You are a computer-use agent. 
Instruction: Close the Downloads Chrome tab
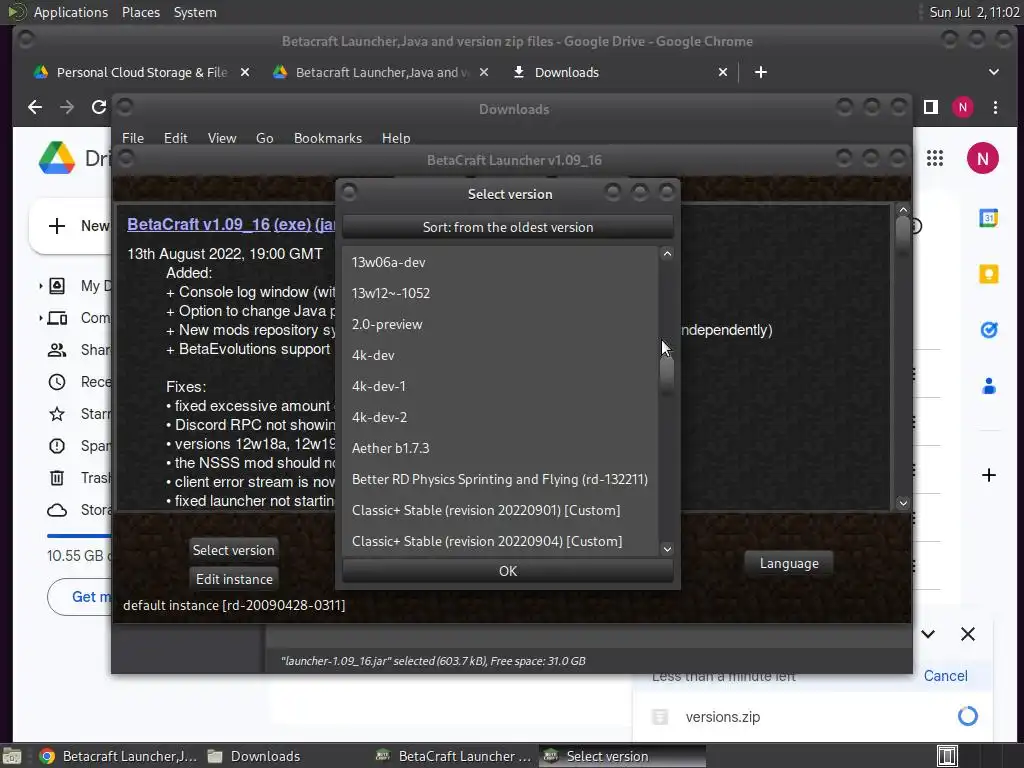722,72
